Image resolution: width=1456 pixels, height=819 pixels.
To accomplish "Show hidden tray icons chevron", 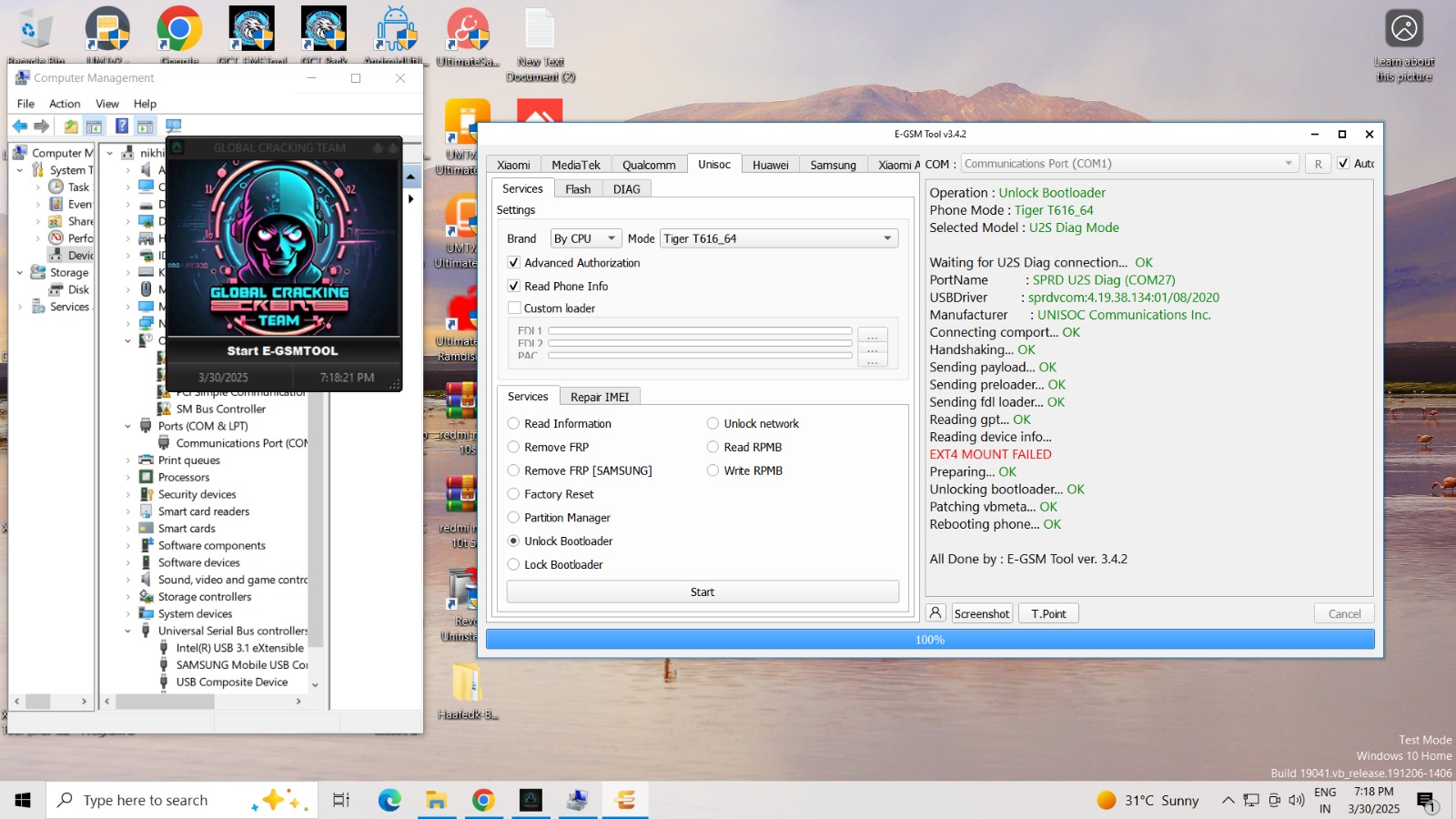I will pyautogui.click(x=1228, y=800).
